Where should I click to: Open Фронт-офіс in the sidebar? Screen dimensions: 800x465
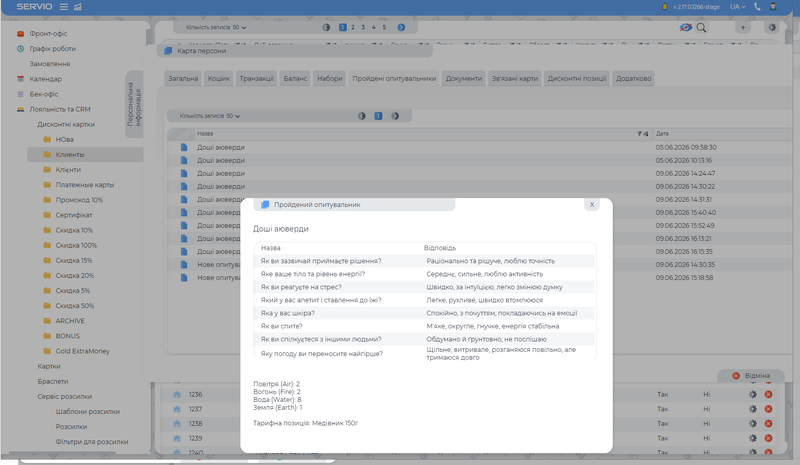(x=48, y=34)
